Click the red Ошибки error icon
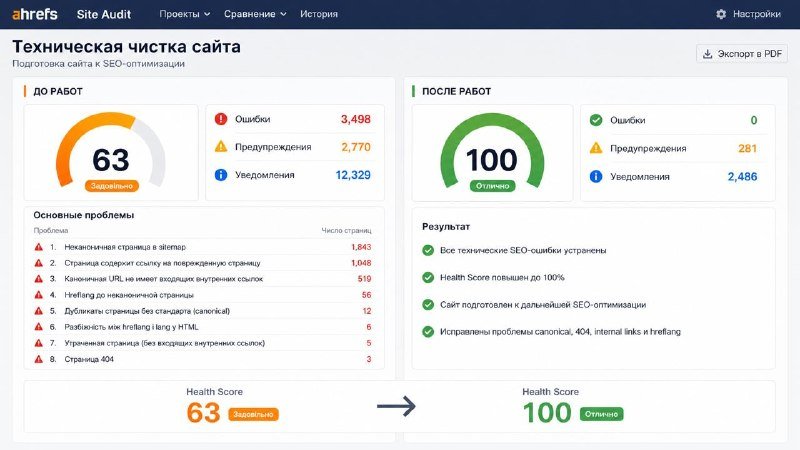The image size is (800, 450). pos(220,119)
